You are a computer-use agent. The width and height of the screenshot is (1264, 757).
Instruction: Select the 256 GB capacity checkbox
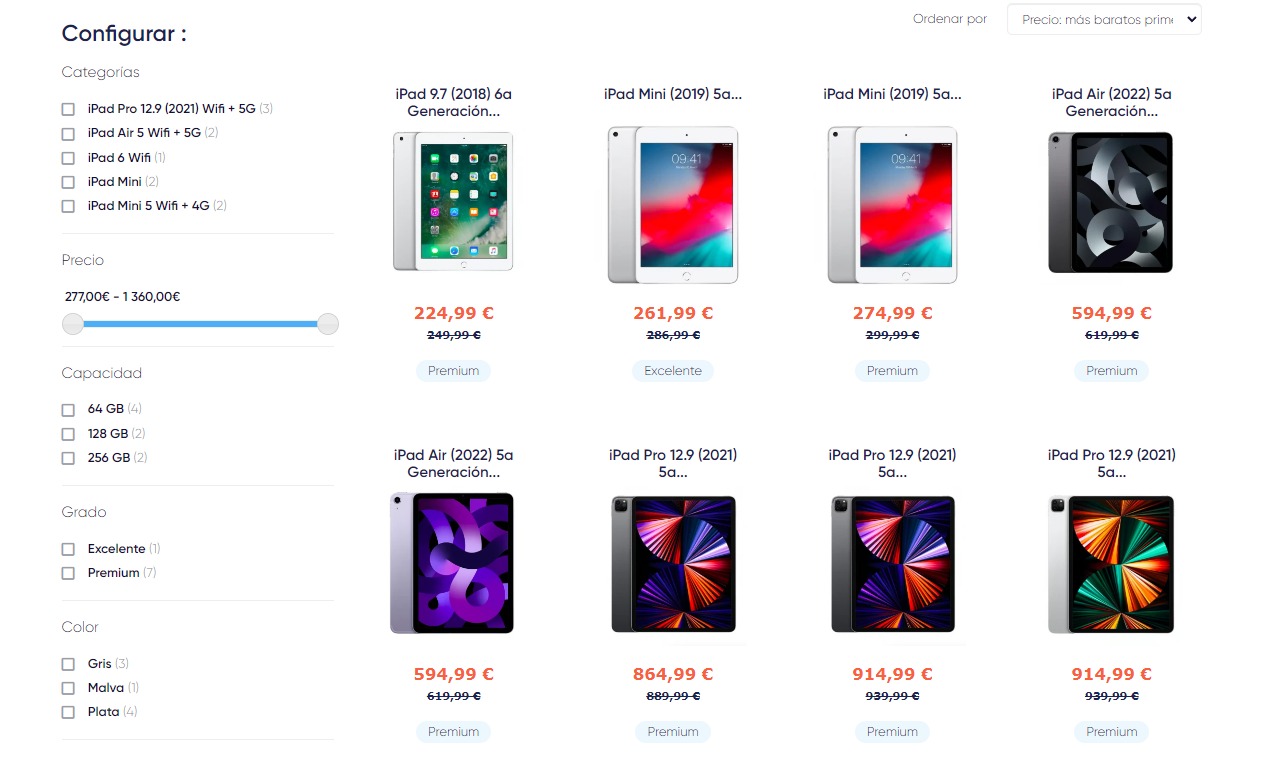(68, 458)
